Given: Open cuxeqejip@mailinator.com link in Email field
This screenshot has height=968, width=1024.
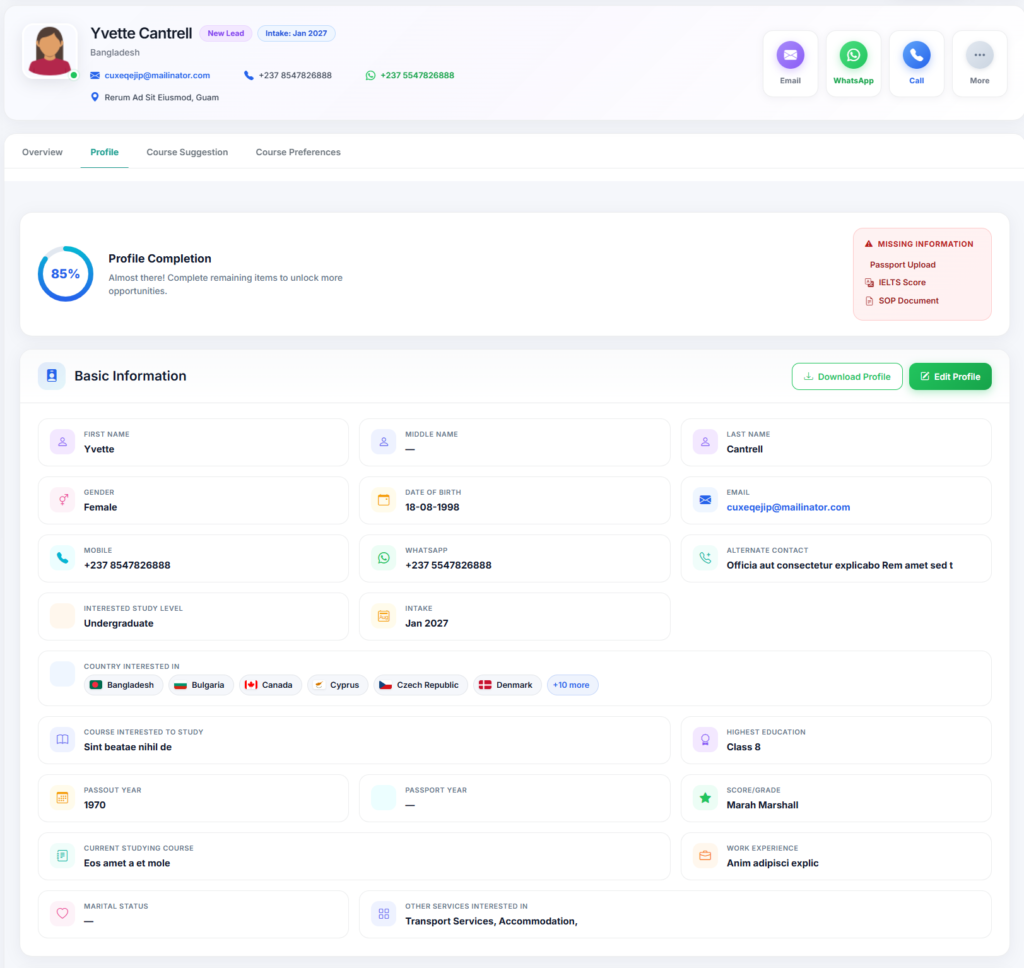Looking at the screenshot, I should pos(788,507).
